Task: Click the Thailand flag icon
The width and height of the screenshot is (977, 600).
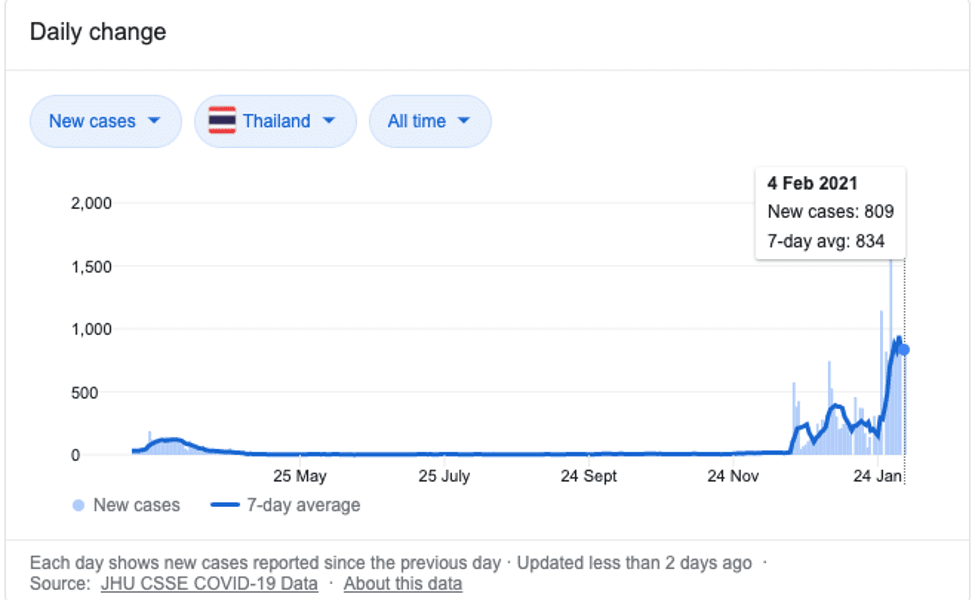Action: [222, 120]
